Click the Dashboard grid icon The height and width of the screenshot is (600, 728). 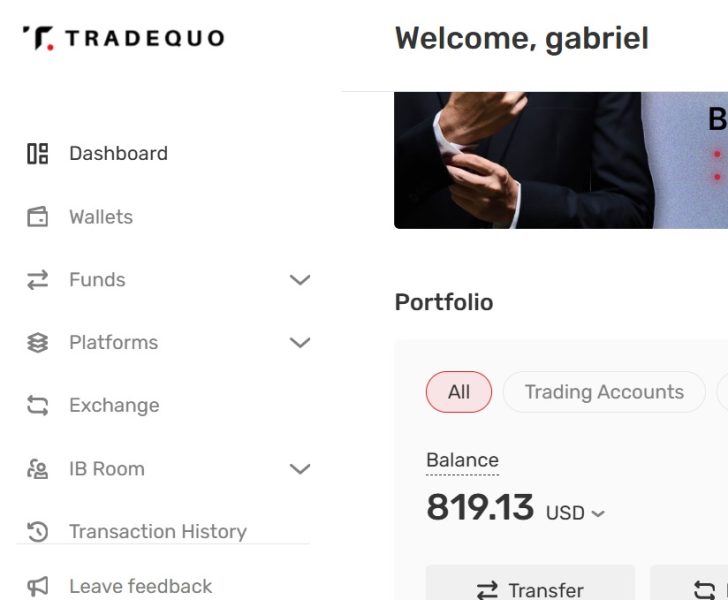click(x=38, y=153)
